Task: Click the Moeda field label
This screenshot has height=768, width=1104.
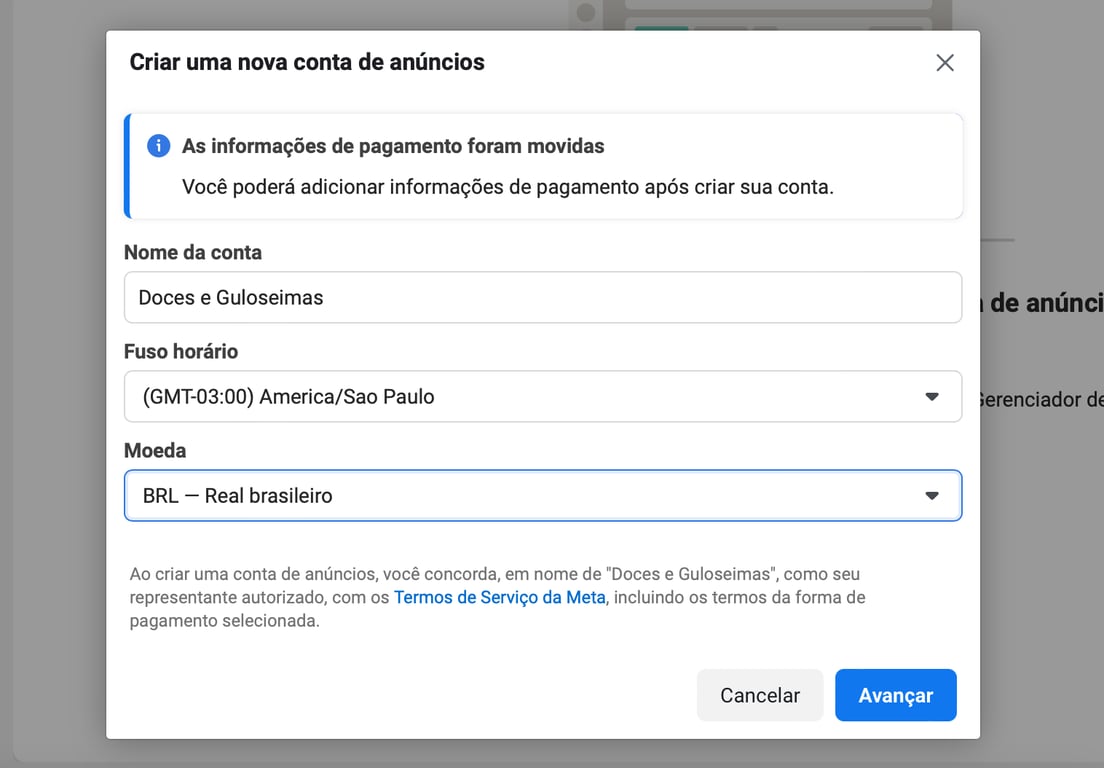Action: click(155, 450)
